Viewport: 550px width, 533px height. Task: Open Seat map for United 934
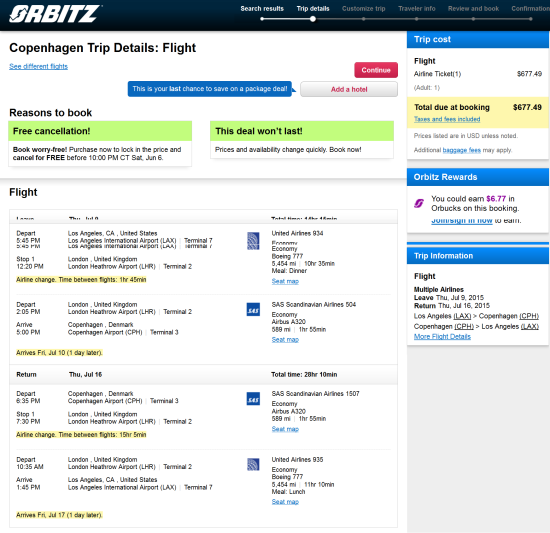click(x=285, y=281)
